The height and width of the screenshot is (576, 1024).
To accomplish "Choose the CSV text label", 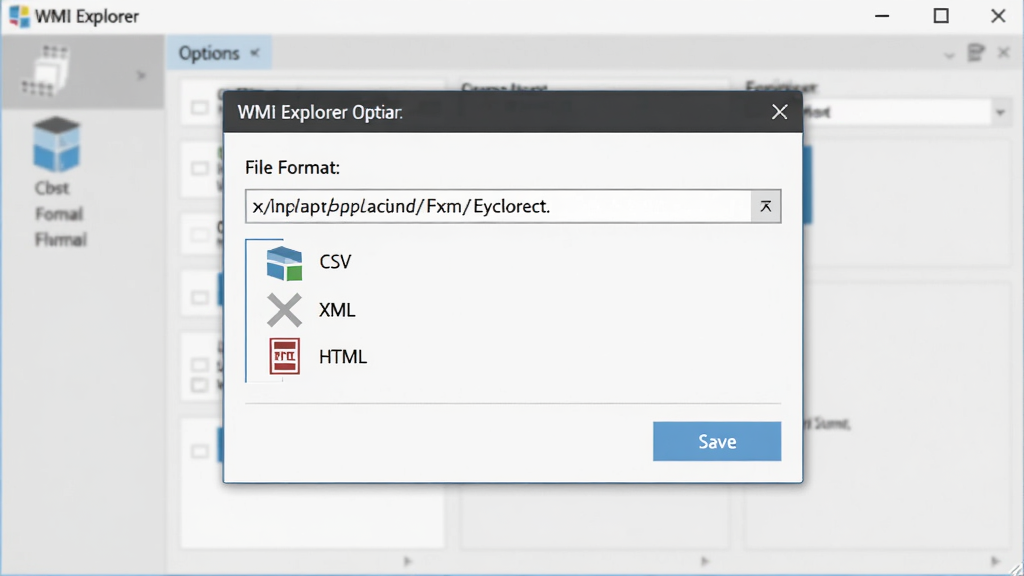I will click(335, 262).
